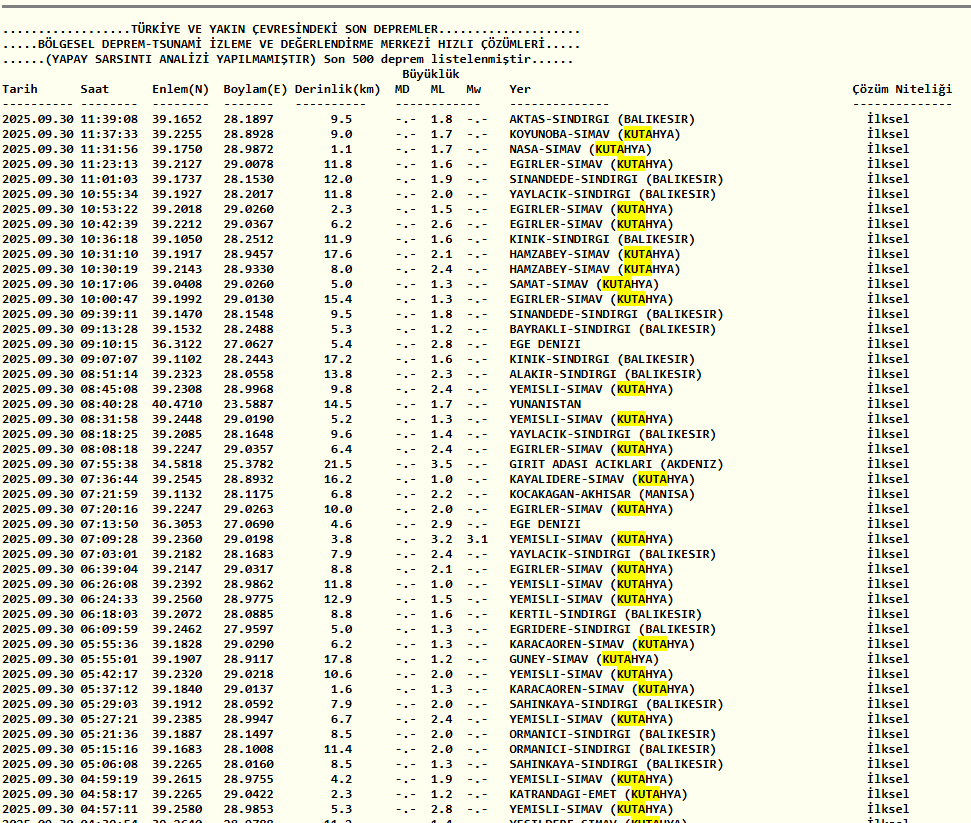Image resolution: width=971 pixels, height=823 pixels.
Task: Click the 10:42:39 earthquake time
Action: [109, 224]
